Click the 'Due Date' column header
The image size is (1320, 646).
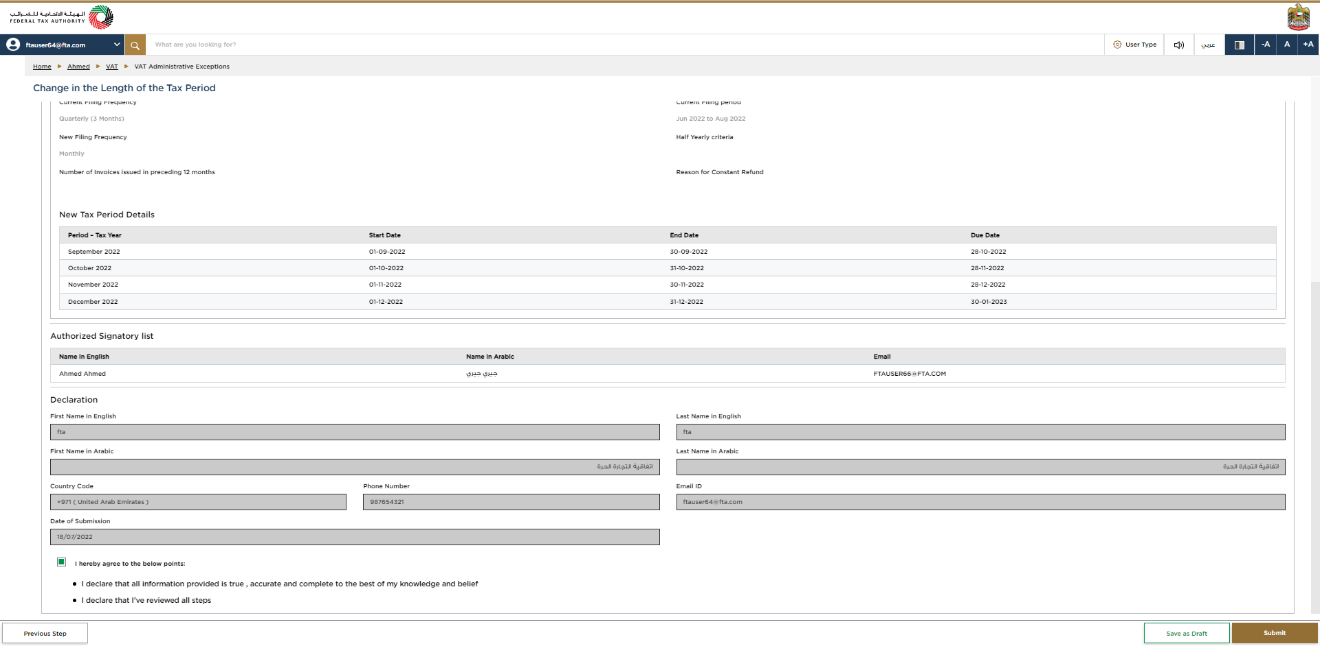[x=985, y=235]
